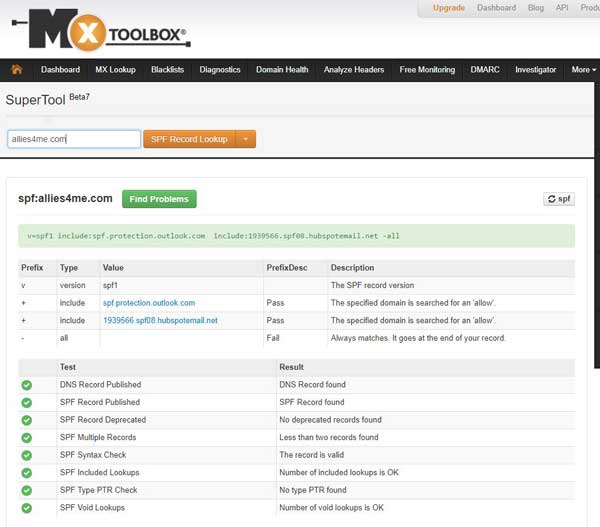This screenshot has height=527, width=600.
Task: Click 'Less than two records found' result
Action: coord(329,437)
